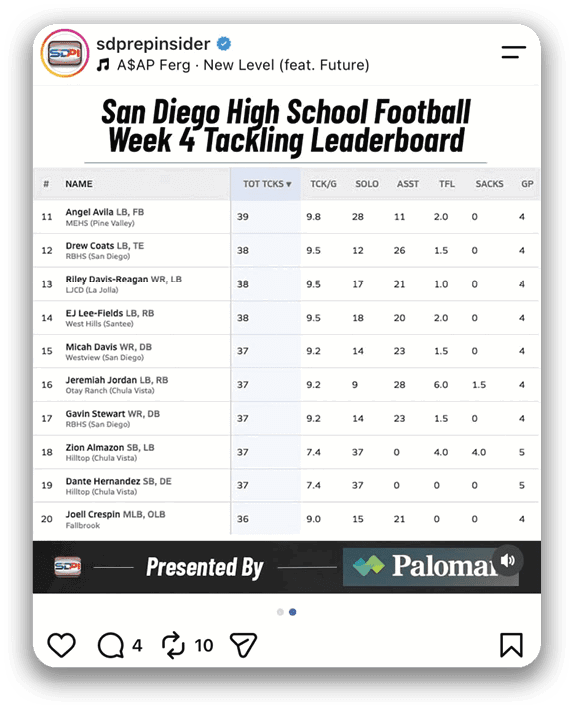Open A$AP Ferg New Level audio link
Screen dimensions: 574x709
point(243,65)
